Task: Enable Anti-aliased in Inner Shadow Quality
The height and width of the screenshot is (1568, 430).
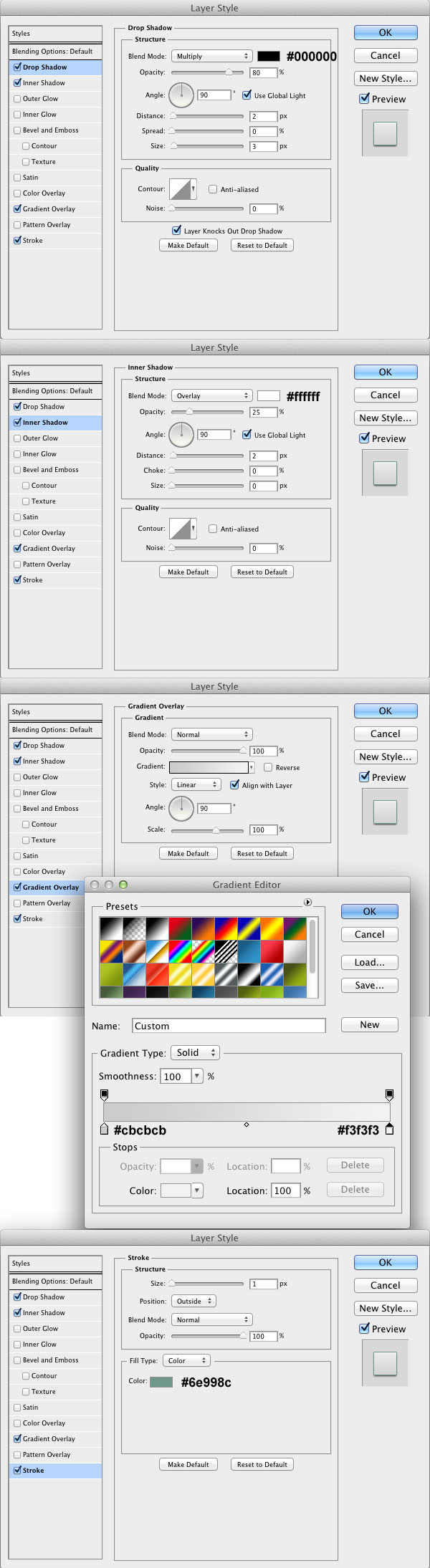Action: [x=213, y=529]
